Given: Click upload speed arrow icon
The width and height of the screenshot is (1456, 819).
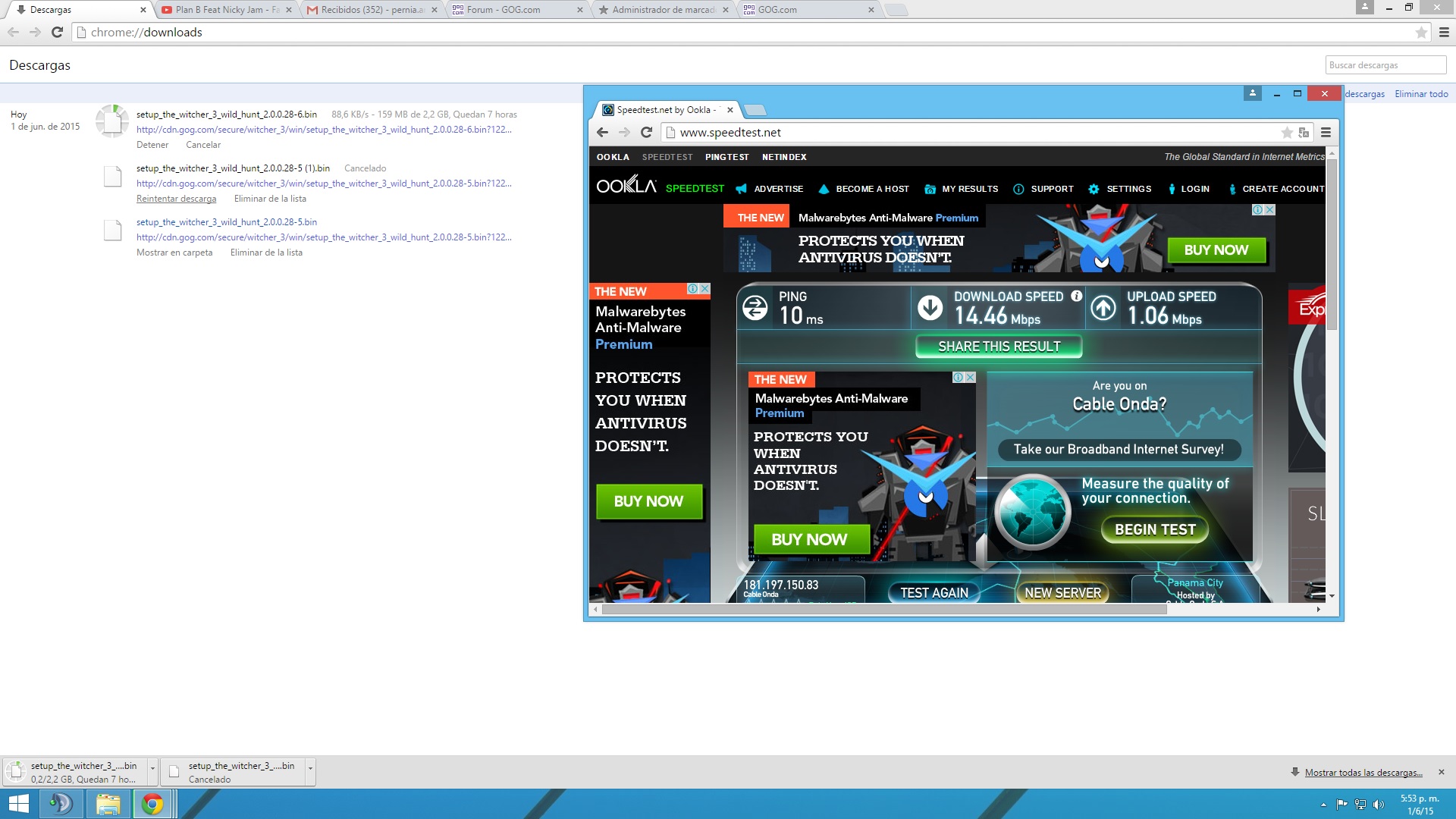Looking at the screenshot, I should pos(1103,307).
